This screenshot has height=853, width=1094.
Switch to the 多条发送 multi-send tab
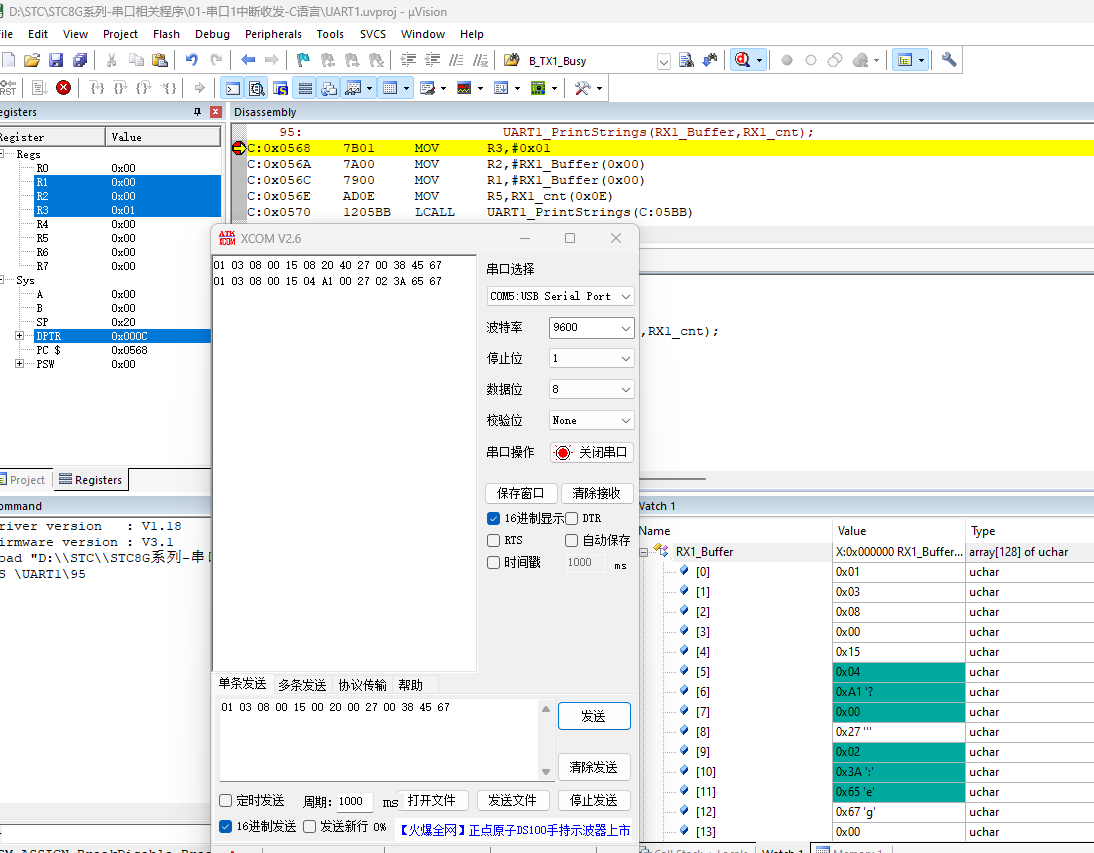302,685
